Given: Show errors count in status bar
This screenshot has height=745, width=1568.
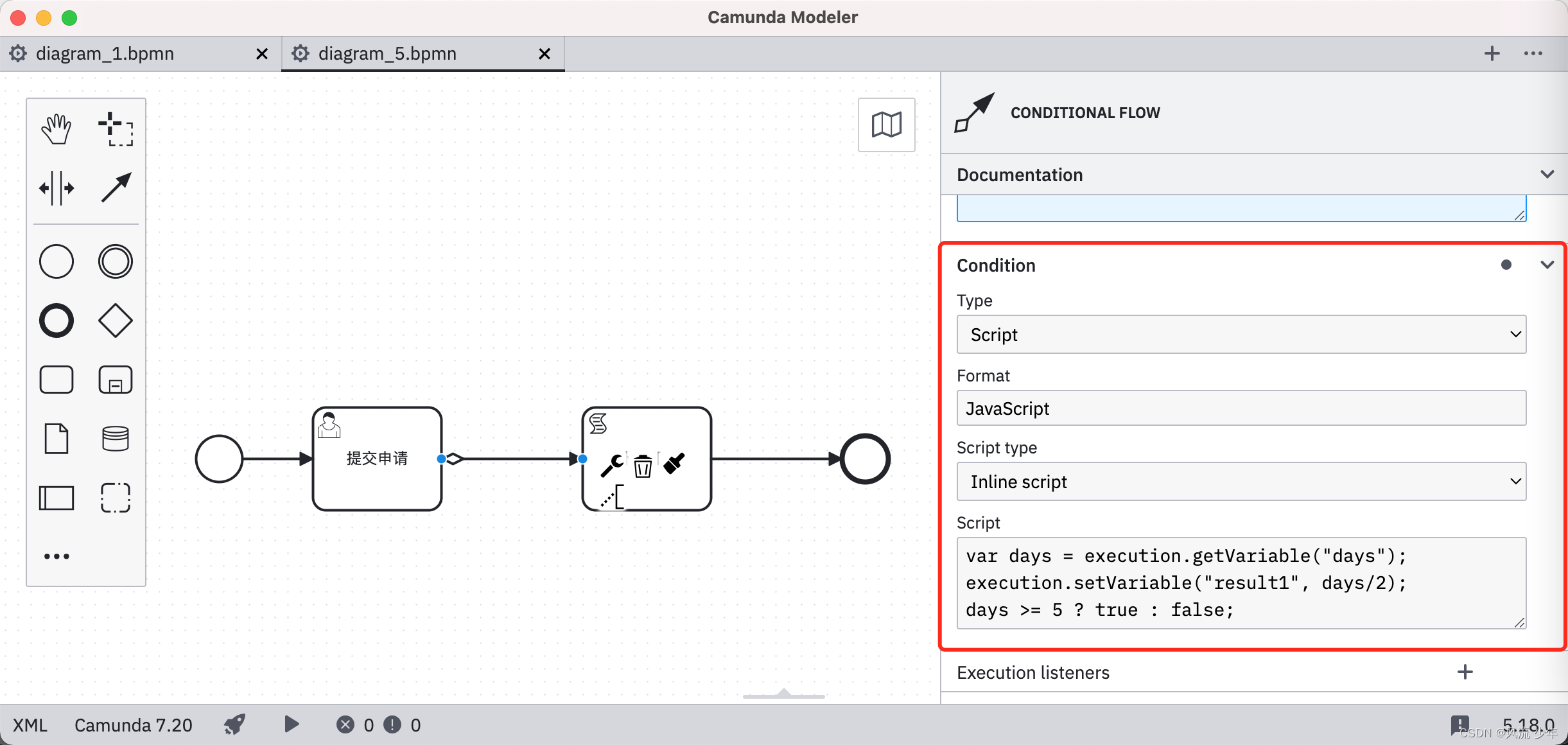Looking at the screenshot, I should click(355, 725).
